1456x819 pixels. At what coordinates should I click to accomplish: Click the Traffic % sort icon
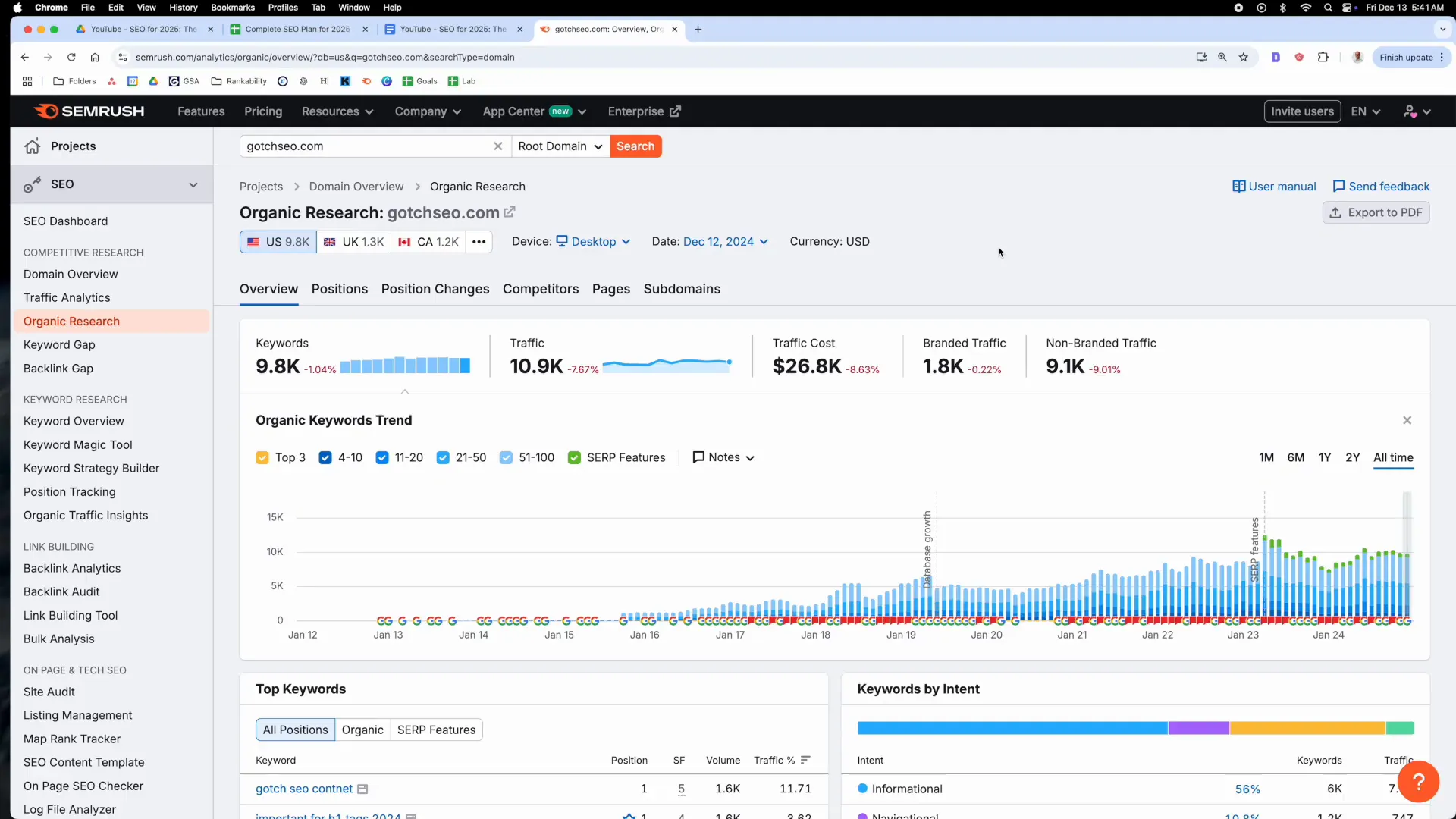coord(805,760)
